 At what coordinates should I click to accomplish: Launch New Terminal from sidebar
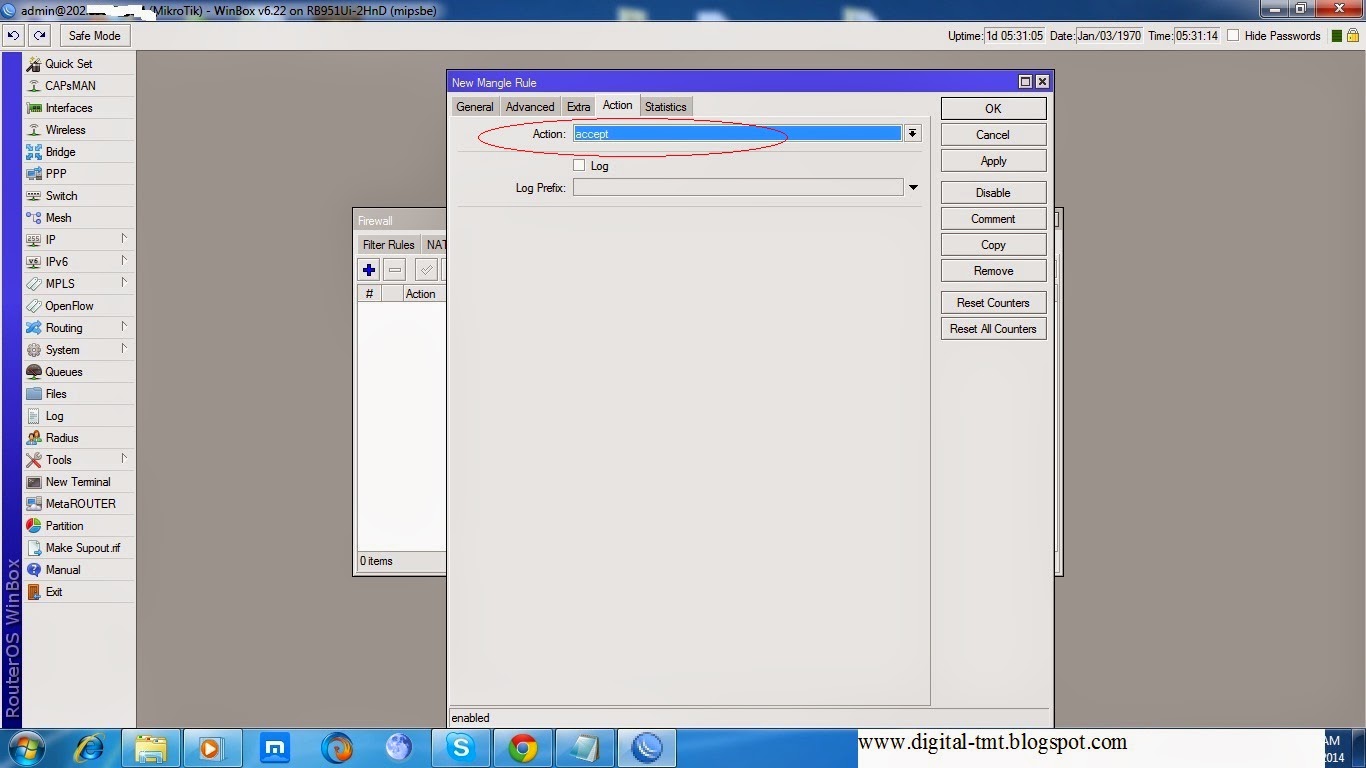[79, 482]
